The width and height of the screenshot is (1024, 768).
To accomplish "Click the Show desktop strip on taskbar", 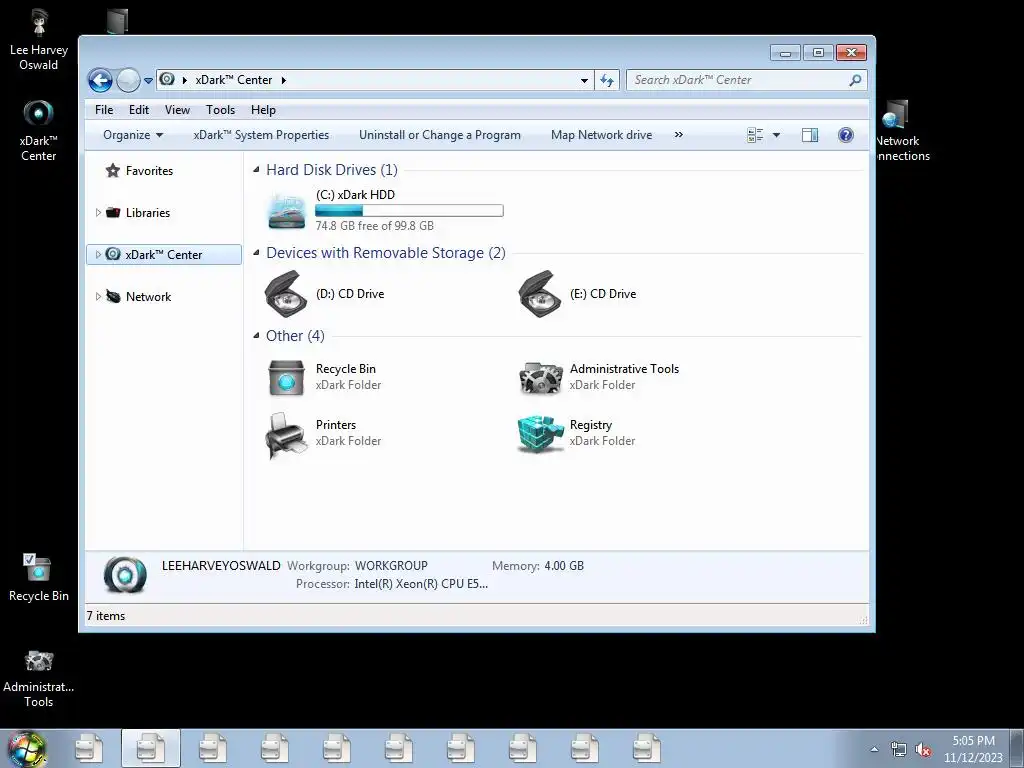I will coord(1017,749).
